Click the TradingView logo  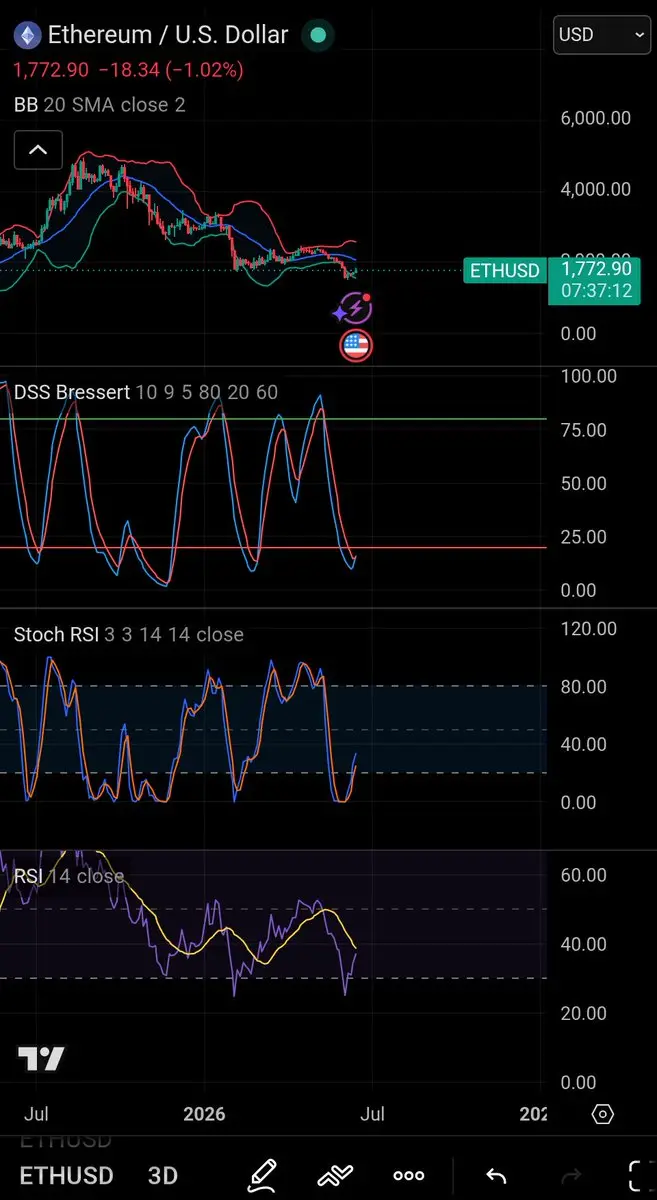click(x=41, y=1059)
